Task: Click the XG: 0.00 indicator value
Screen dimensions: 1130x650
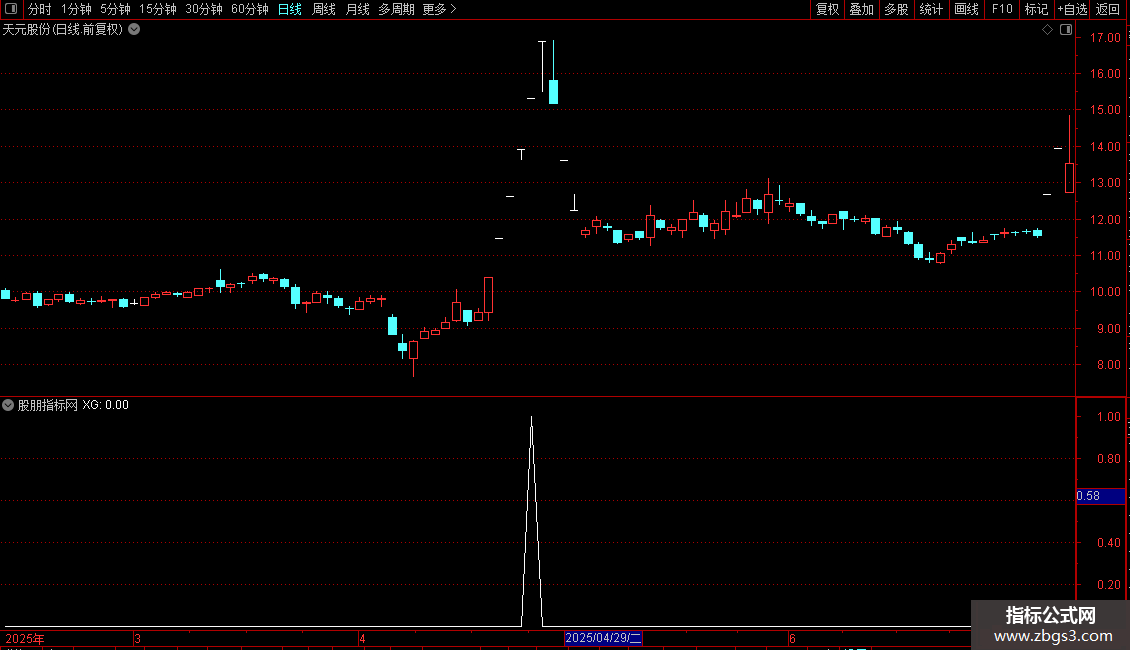Action: coord(105,405)
